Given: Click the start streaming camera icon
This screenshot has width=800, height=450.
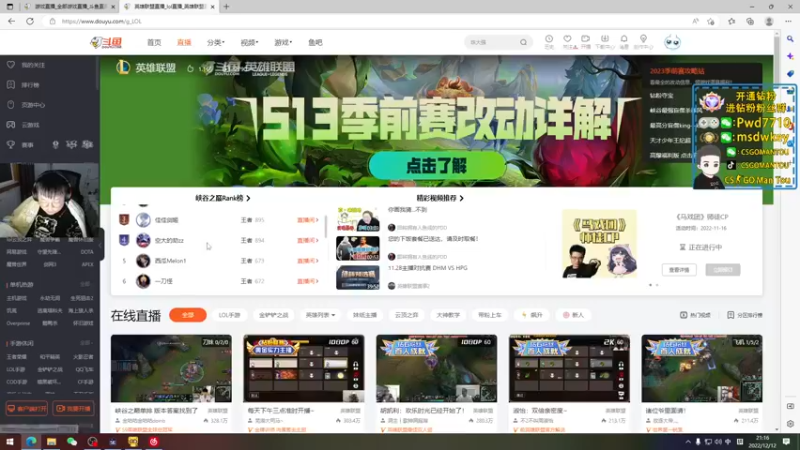Looking at the screenshot, I should click(586, 41).
